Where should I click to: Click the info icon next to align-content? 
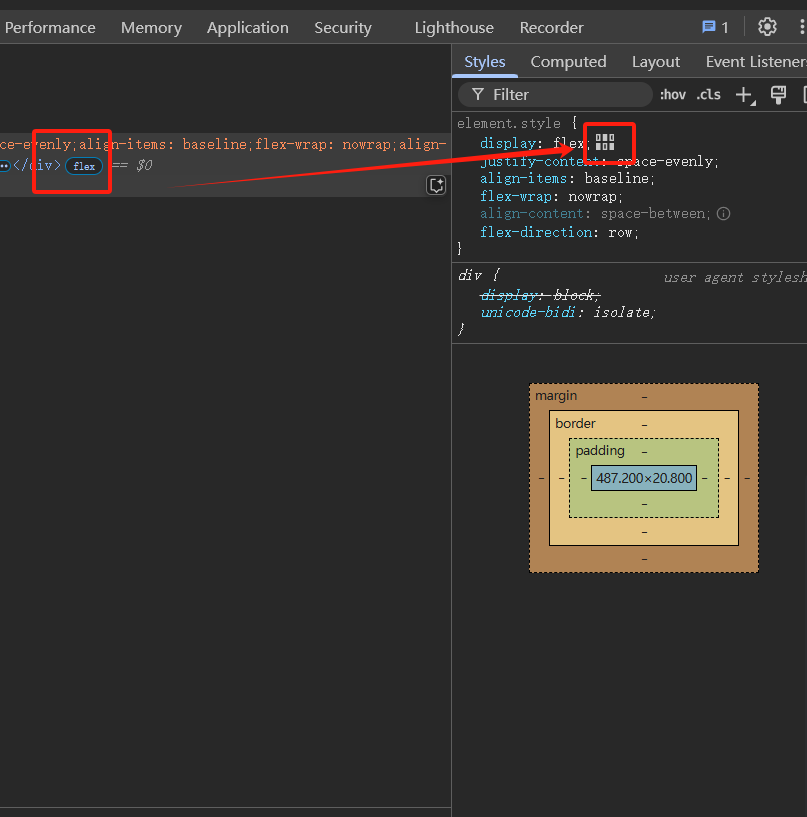[723, 214]
